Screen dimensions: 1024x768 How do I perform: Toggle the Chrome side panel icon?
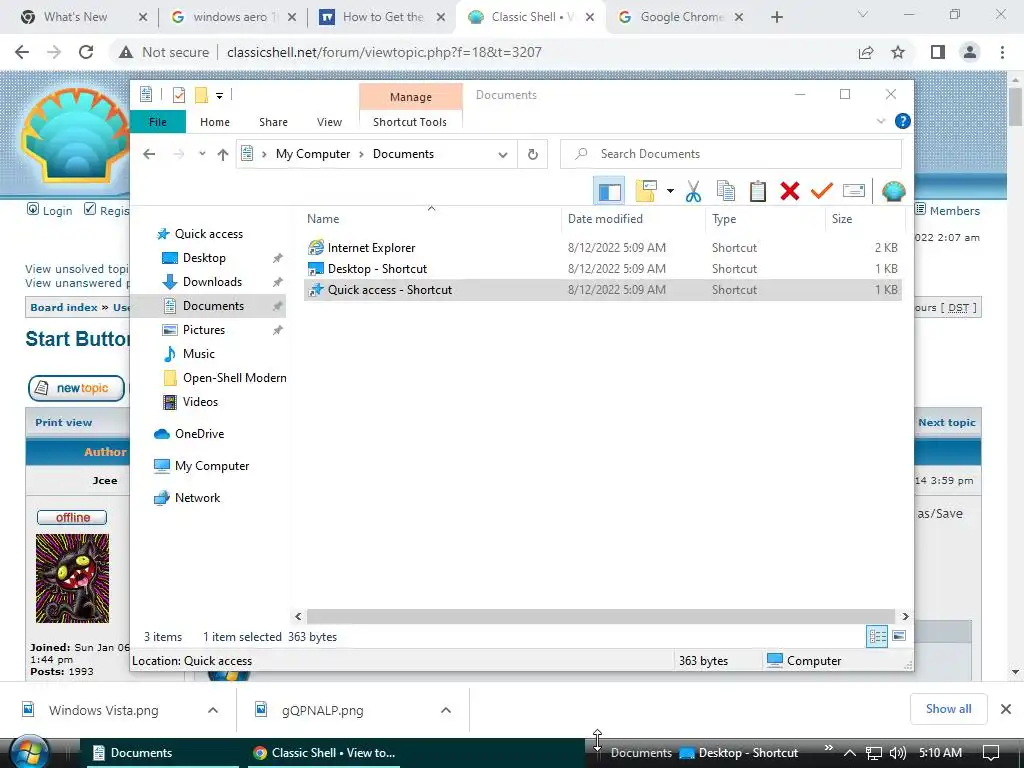(x=938, y=52)
